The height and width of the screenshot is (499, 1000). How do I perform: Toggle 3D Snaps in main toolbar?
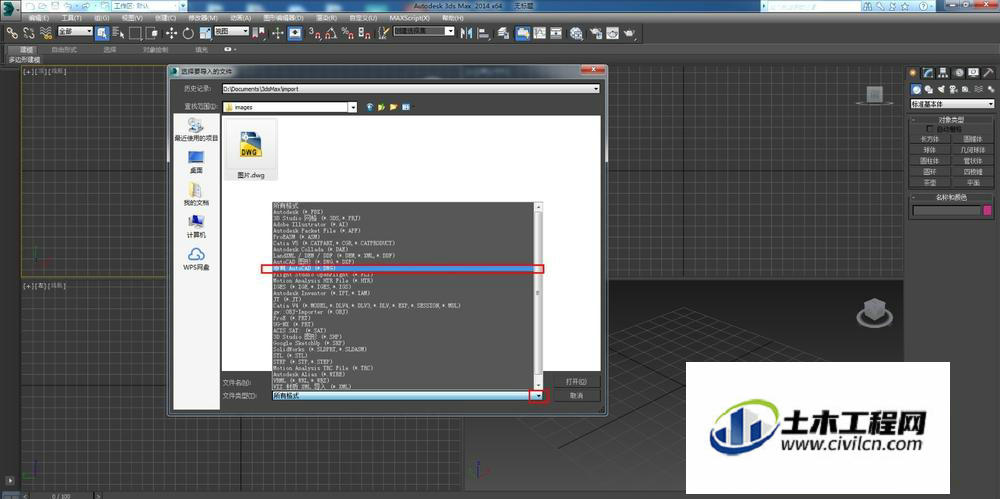[314, 33]
